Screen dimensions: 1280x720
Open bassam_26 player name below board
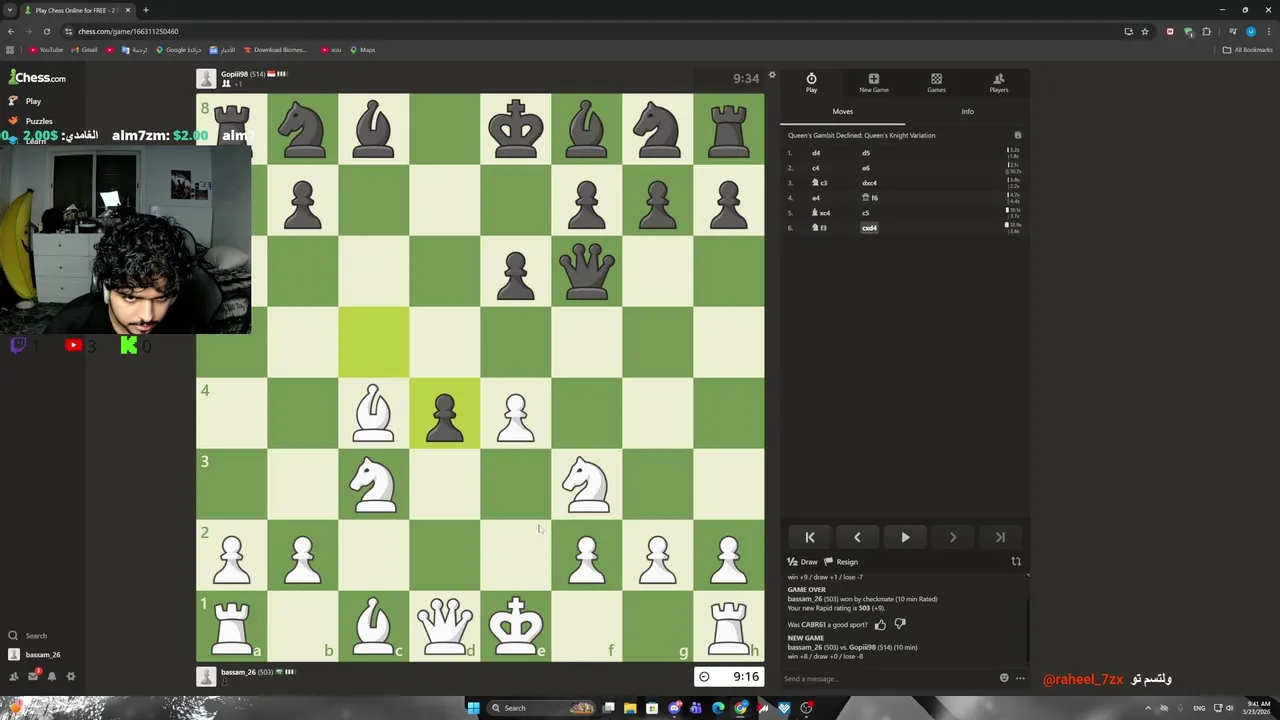(237, 672)
